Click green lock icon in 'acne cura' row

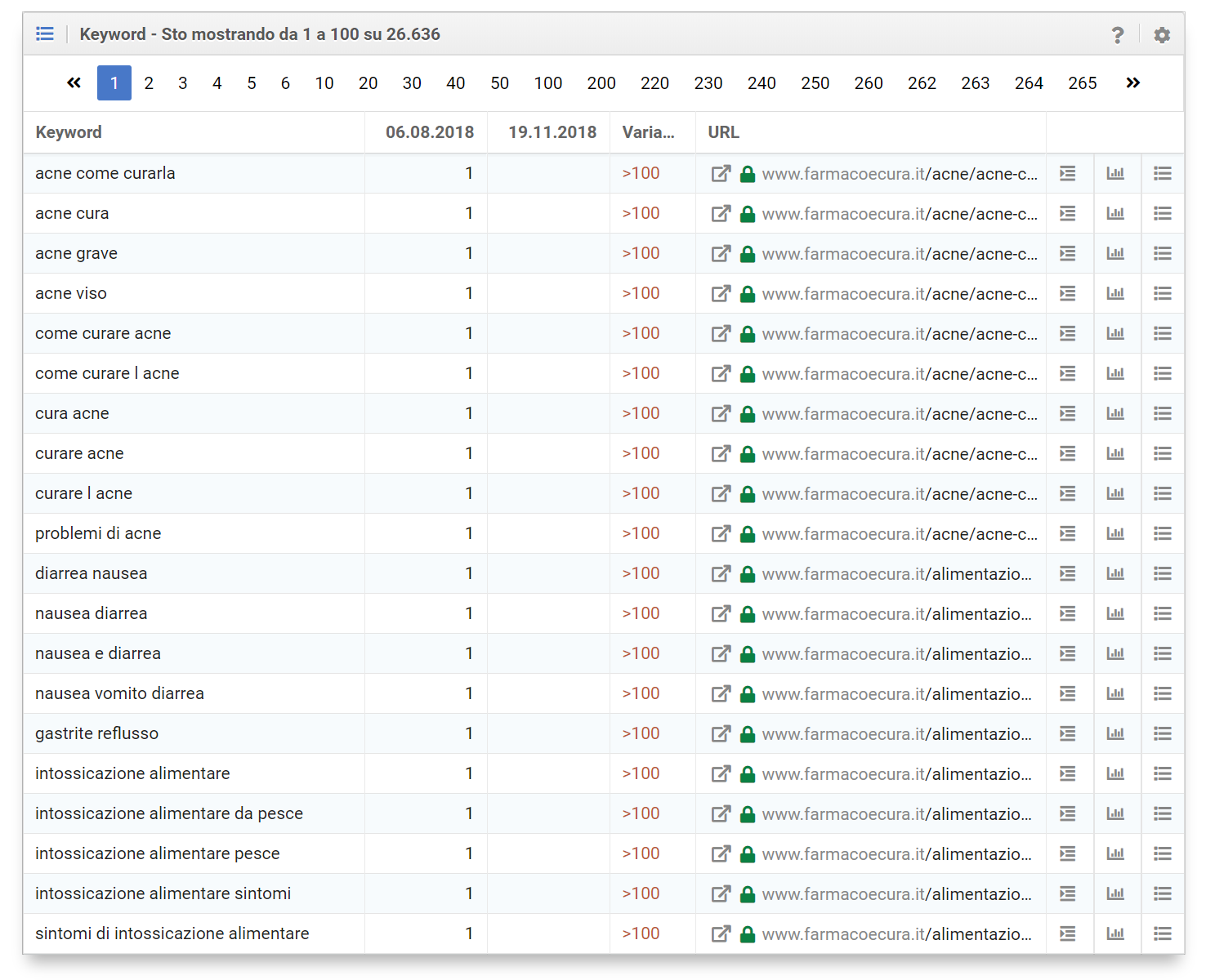(x=747, y=214)
